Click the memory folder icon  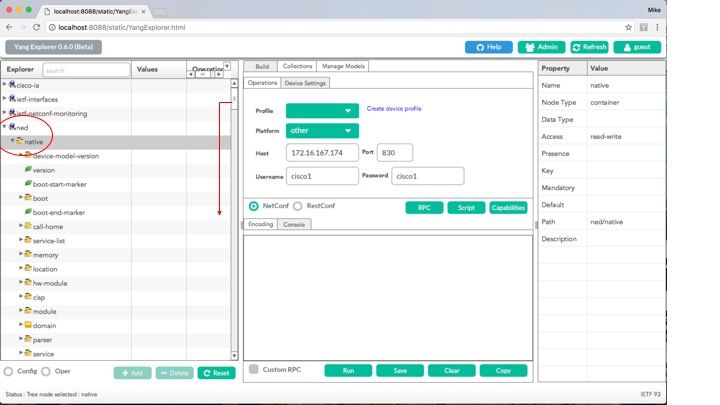tap(28, 254)
